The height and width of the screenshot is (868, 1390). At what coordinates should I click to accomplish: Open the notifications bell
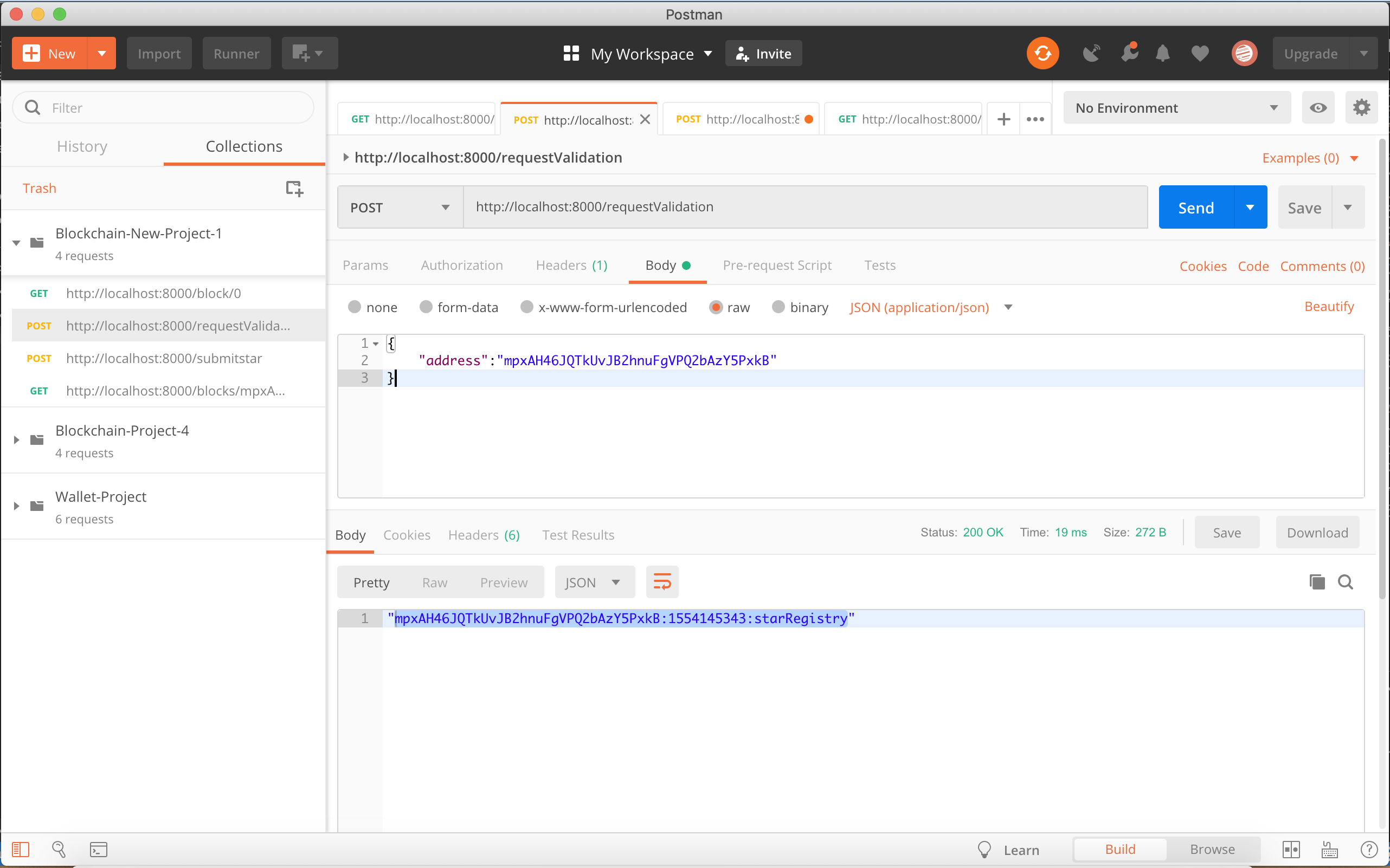[x=1162, y=54]
